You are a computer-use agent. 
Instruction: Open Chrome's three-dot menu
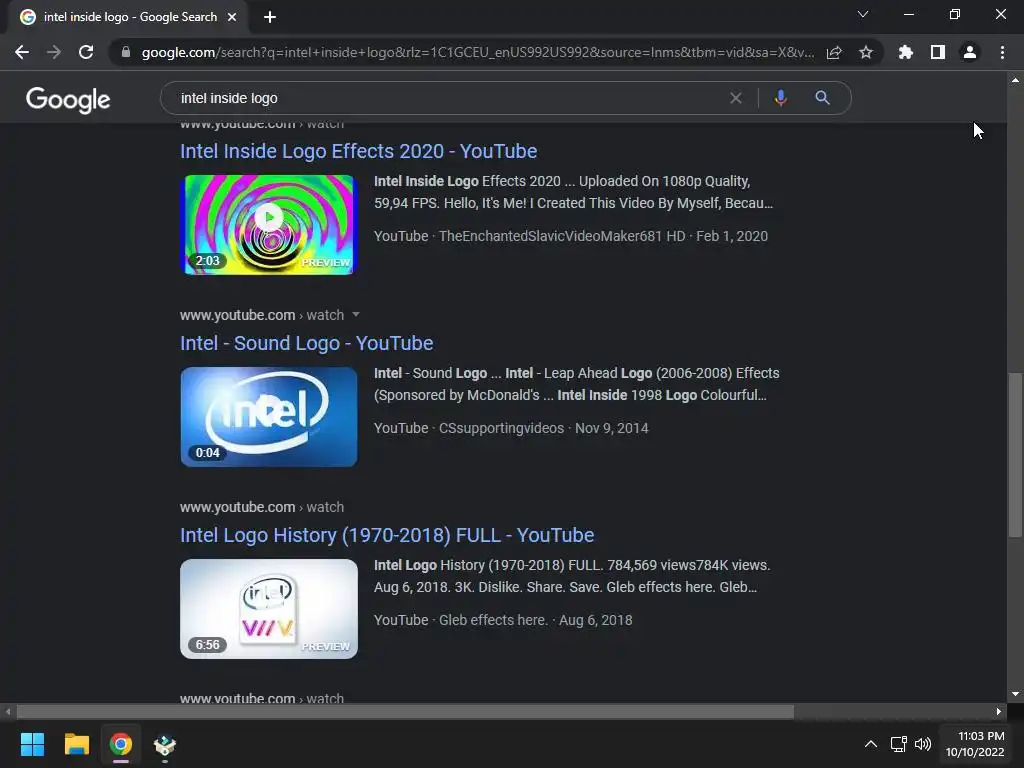coord(1002,52)
